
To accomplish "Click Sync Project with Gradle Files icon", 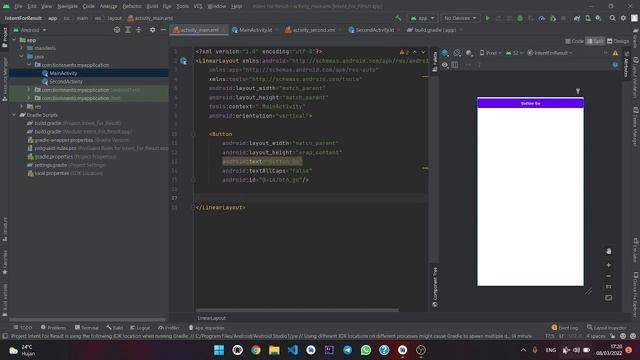I will [577, 18].
